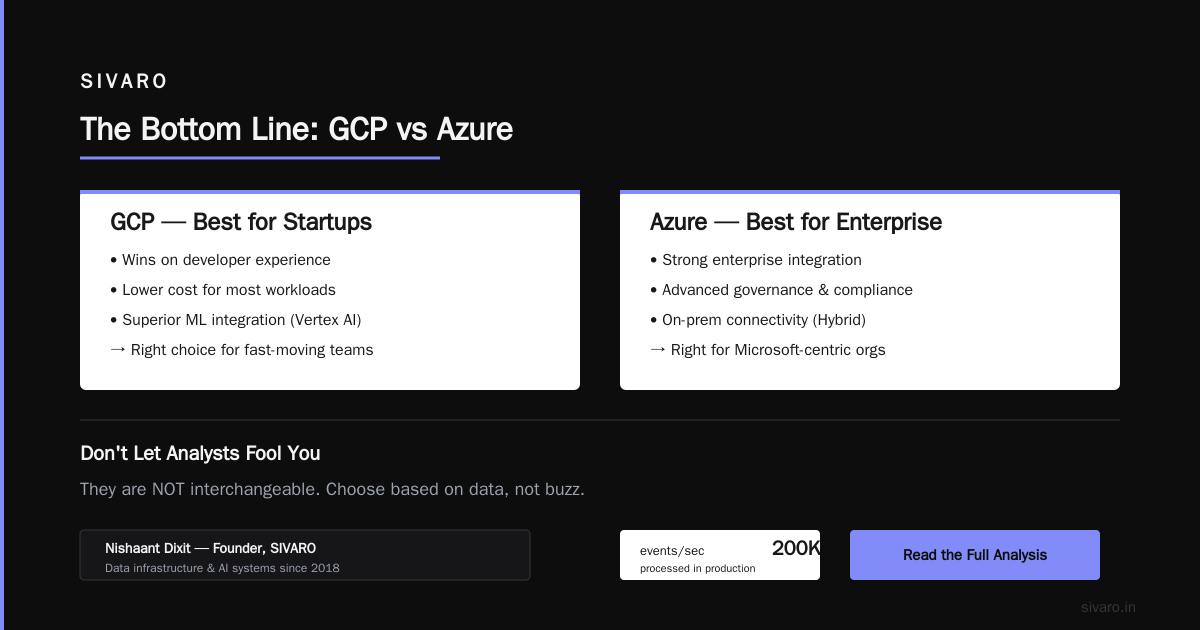Click the Superior ML integration (Vertex AI) bullet

(x=236, y=320)
